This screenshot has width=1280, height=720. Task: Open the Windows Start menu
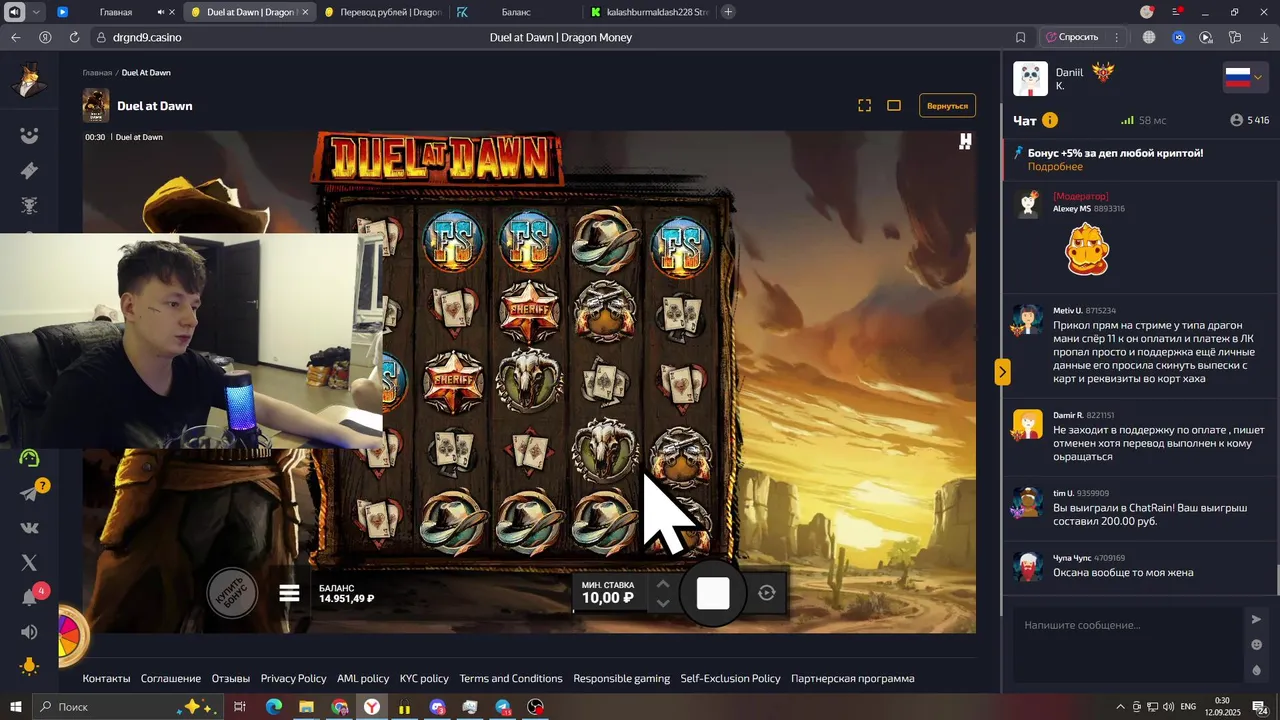[x=15, y=707]
